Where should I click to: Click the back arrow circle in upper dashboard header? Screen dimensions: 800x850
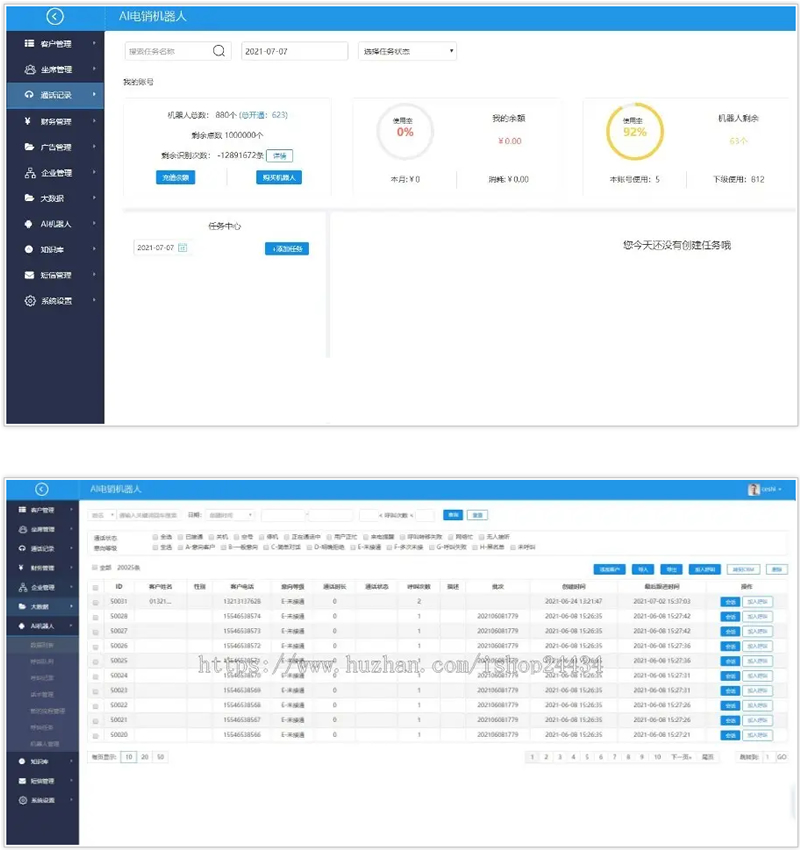(x=55, y=17)
